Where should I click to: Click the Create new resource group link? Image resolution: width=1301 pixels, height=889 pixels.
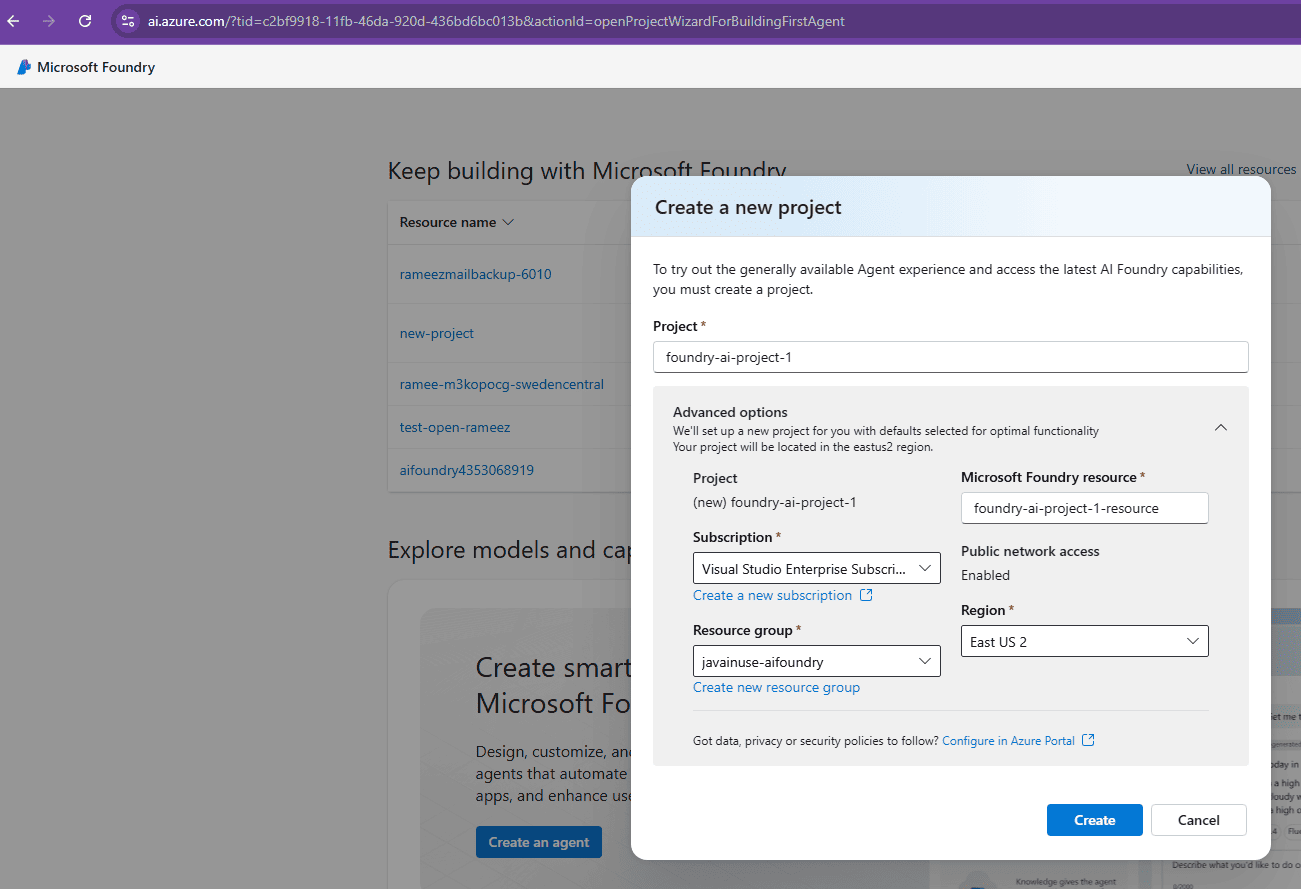pos(776,687)
